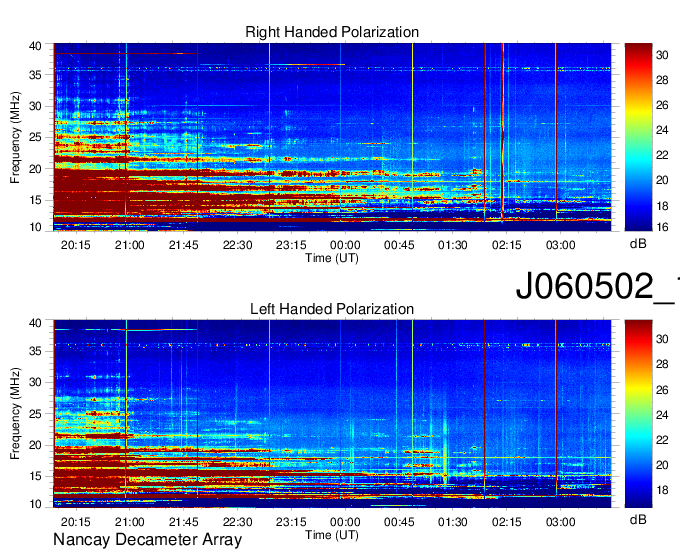The image size is (680, 552).
Task: Click the "21:00" tick under the Left Handed plot
Action: [x=129, y=522]
